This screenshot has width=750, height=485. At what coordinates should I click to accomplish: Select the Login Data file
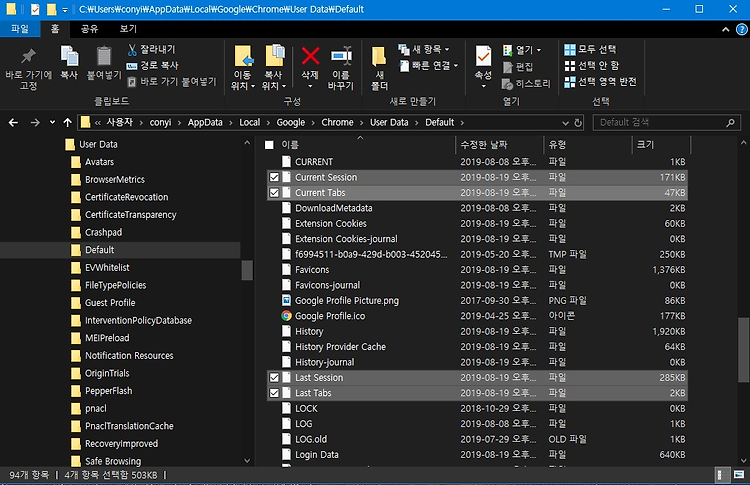click(x=477, y=454)
